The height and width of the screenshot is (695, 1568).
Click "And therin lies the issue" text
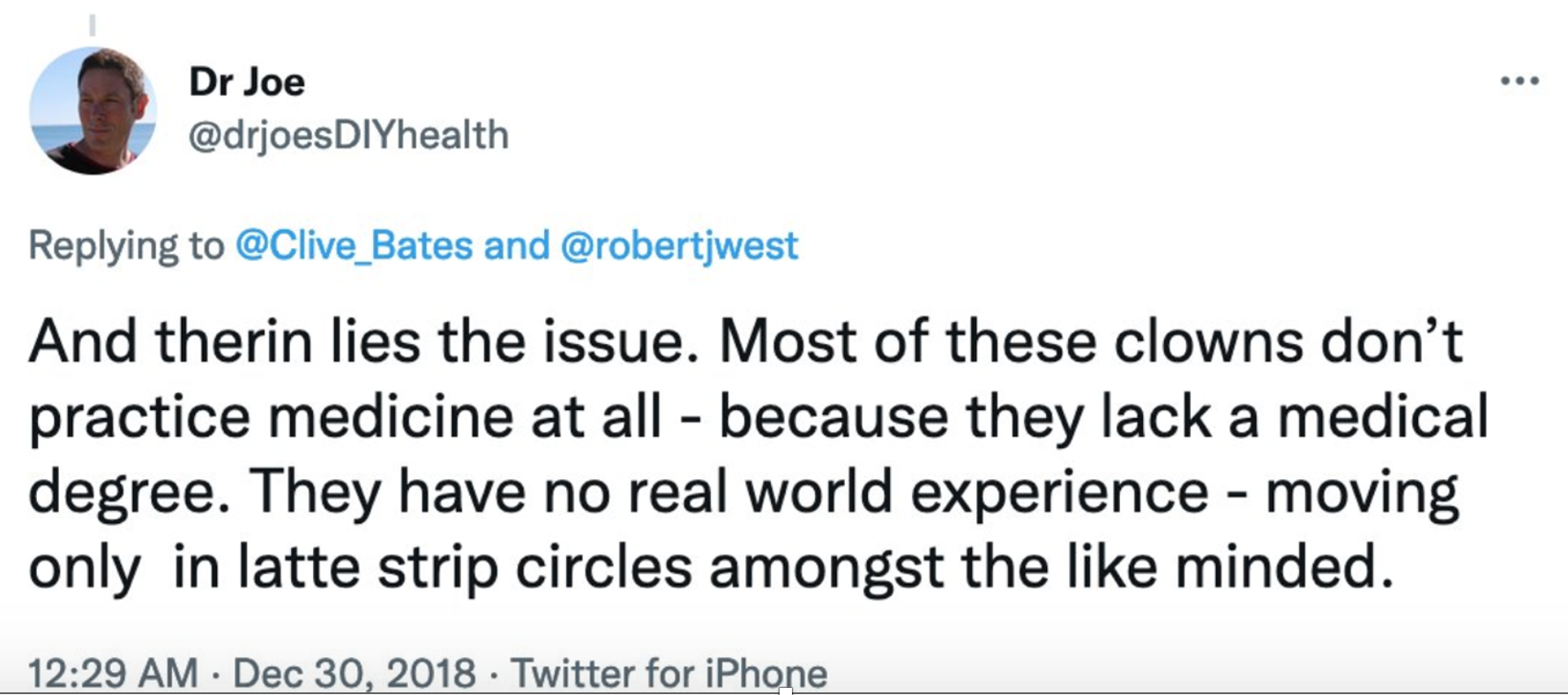click(x=357, y=342)
